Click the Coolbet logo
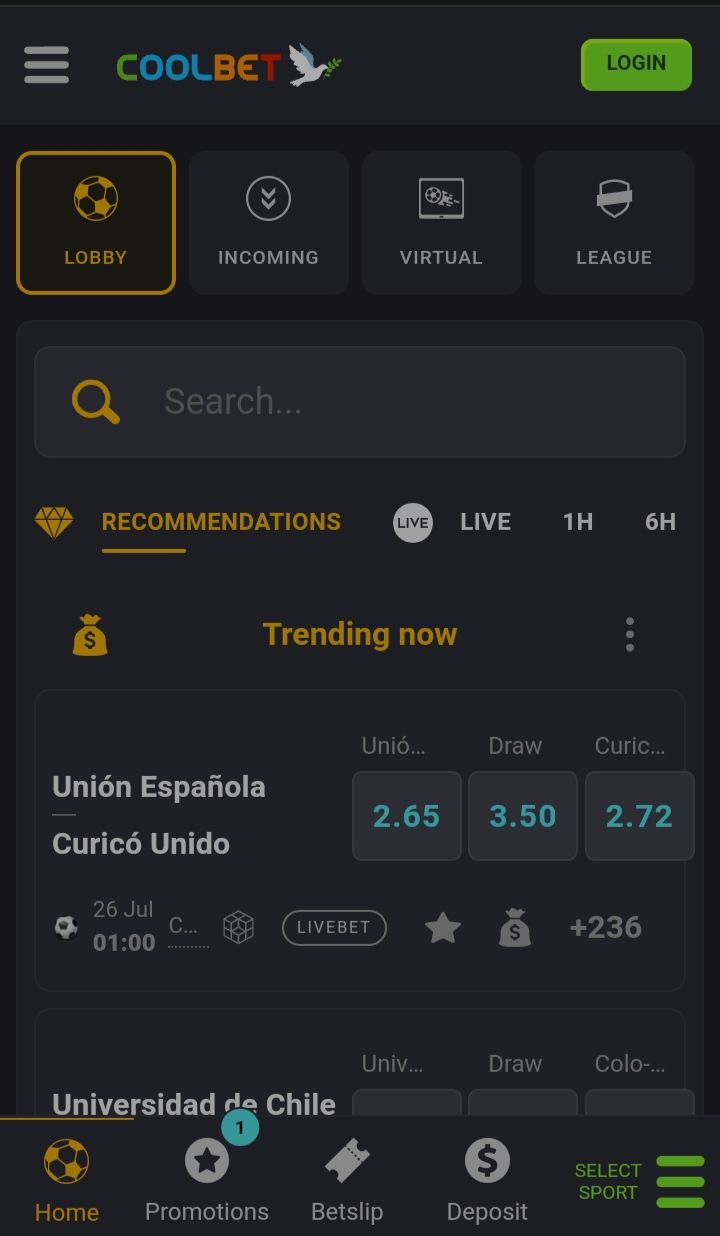Viewport: 720px width, 1236px height. (x=228, y=66)
